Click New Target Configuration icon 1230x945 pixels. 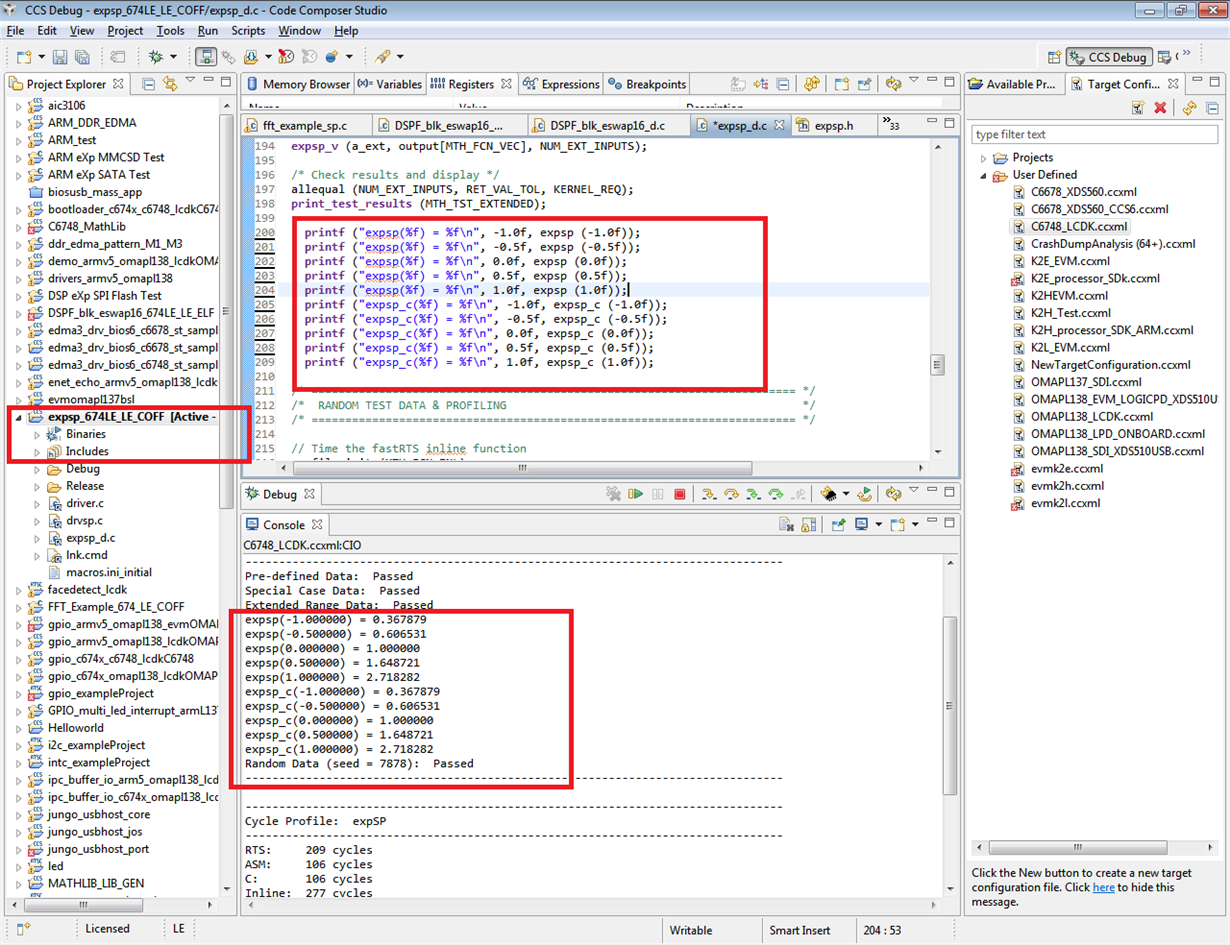click(x=1139, y=108)
